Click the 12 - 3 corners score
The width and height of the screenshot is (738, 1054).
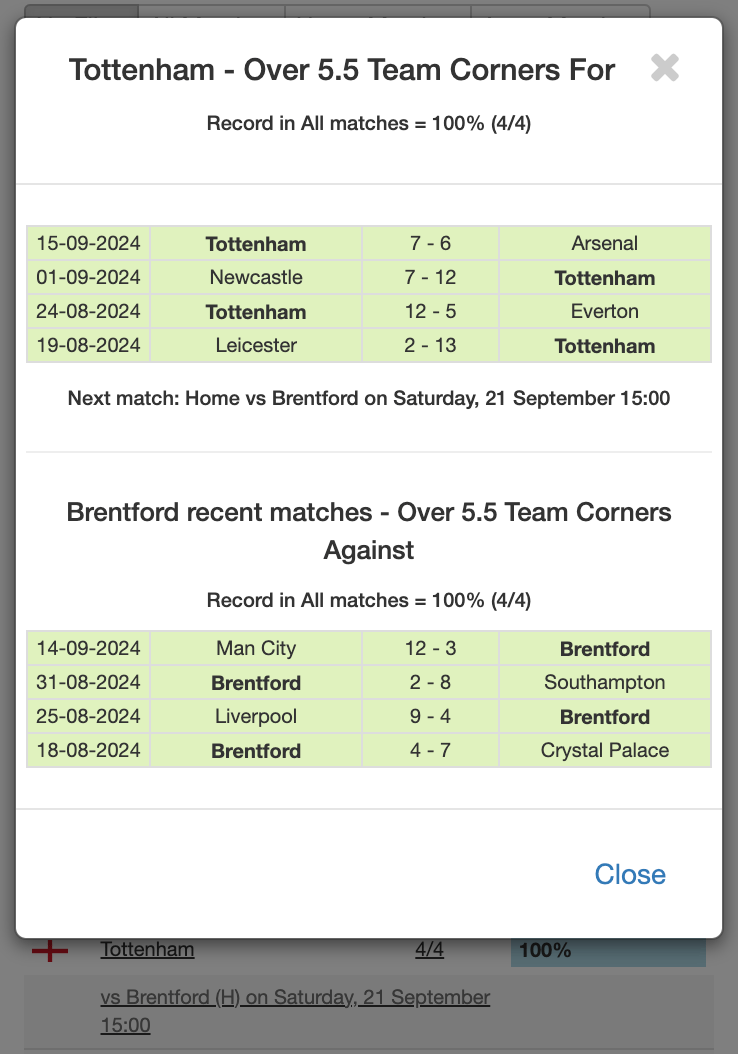click(430, 648)
